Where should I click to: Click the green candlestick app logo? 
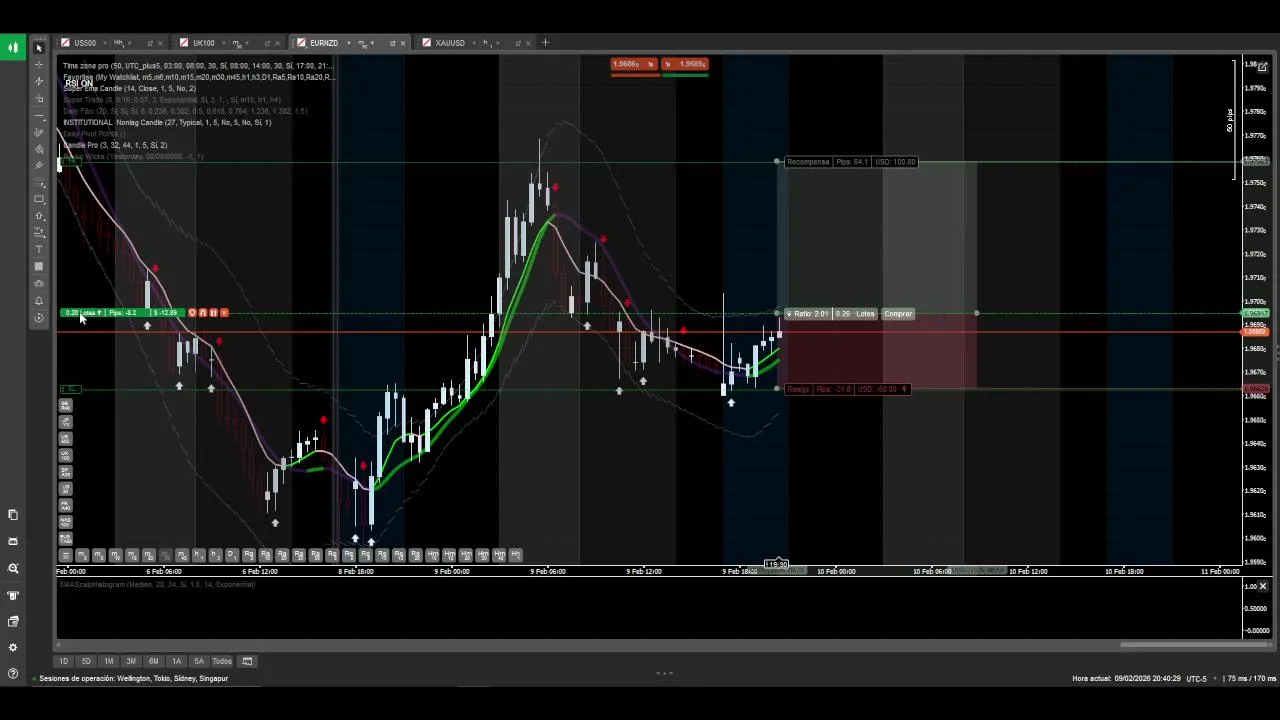tap(13, 47)
